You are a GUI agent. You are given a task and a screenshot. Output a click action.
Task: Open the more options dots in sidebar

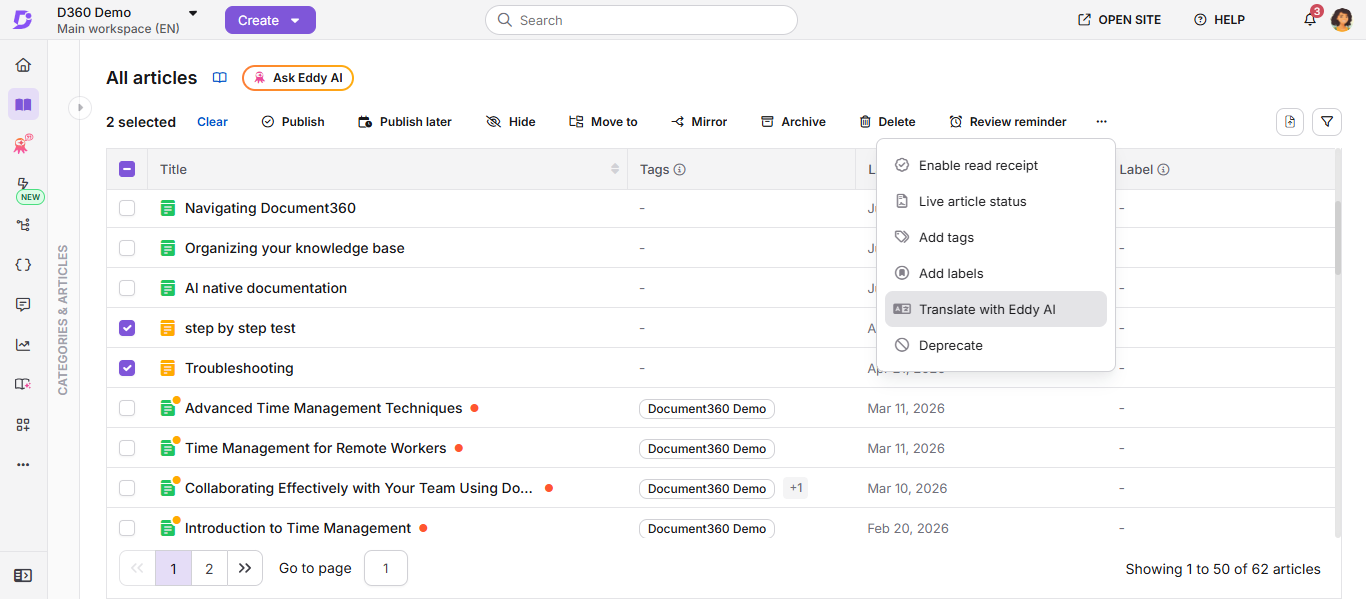click(x=23, y=464)
